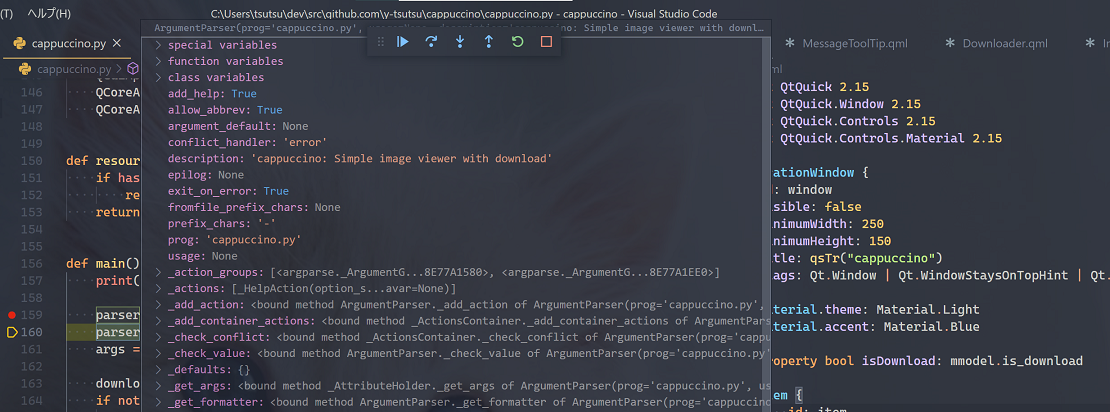This screenshot has width=1110, height=412.
Task: Open the MessageToolTip.qml tab
Action: coord(854,43)
